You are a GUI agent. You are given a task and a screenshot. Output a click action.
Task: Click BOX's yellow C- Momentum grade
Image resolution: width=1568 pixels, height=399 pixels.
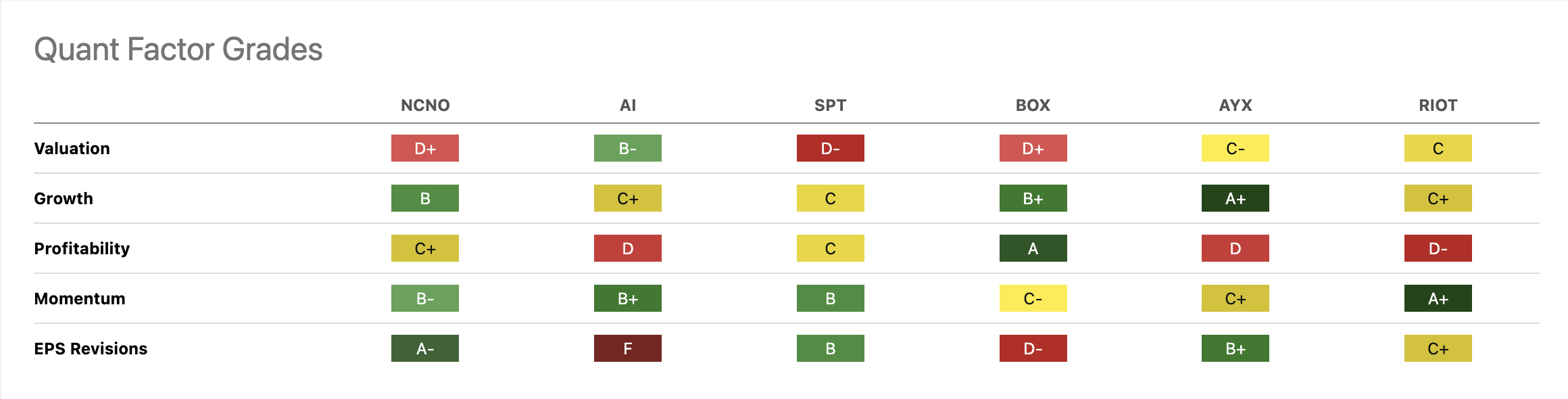[1033, 299]
